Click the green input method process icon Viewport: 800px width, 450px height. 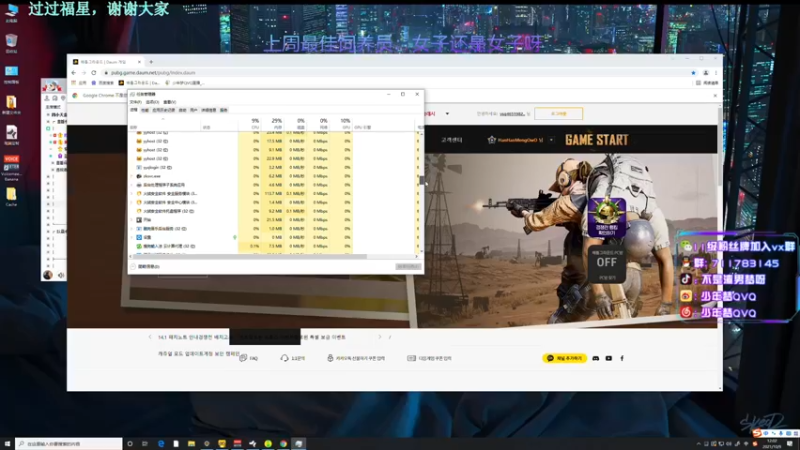[x=139, y=246]
